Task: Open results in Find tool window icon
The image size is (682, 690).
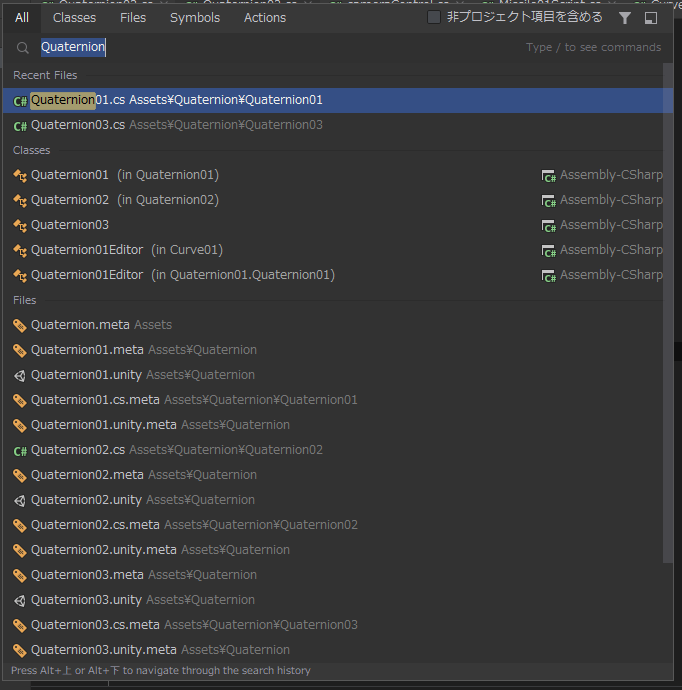Action: (651, 18)
